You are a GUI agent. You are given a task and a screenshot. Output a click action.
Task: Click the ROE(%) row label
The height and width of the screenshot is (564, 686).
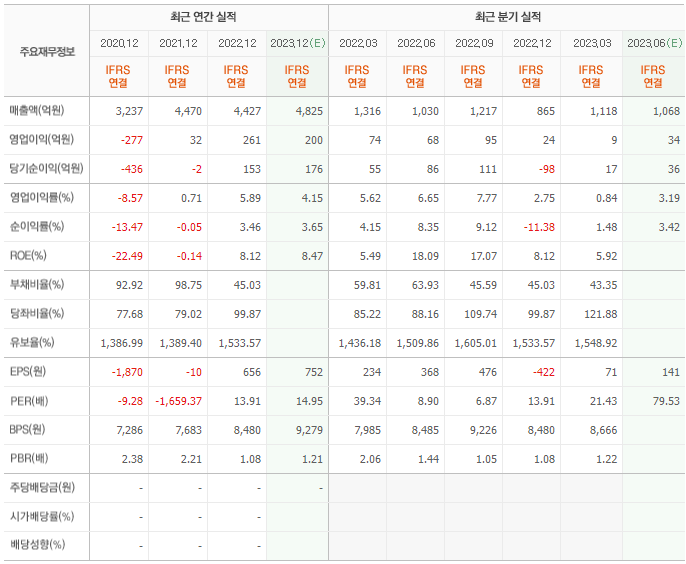[28, 256]
